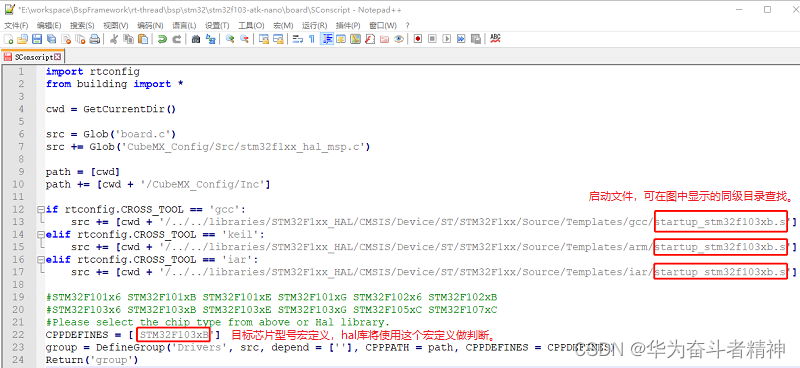Open the 宏(M) menu
Screen dimensions: 800x368
[283, 26]
